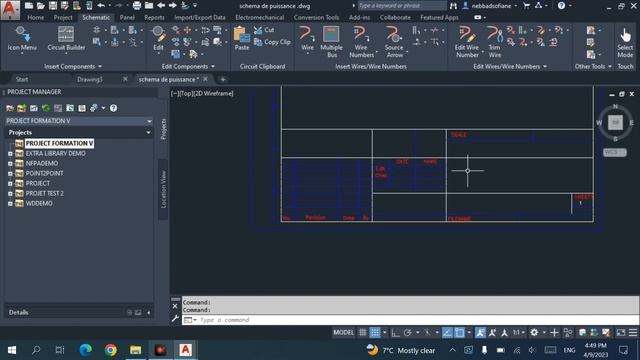Open the nebbadsofiane account menu

click(x=491, y=6)
